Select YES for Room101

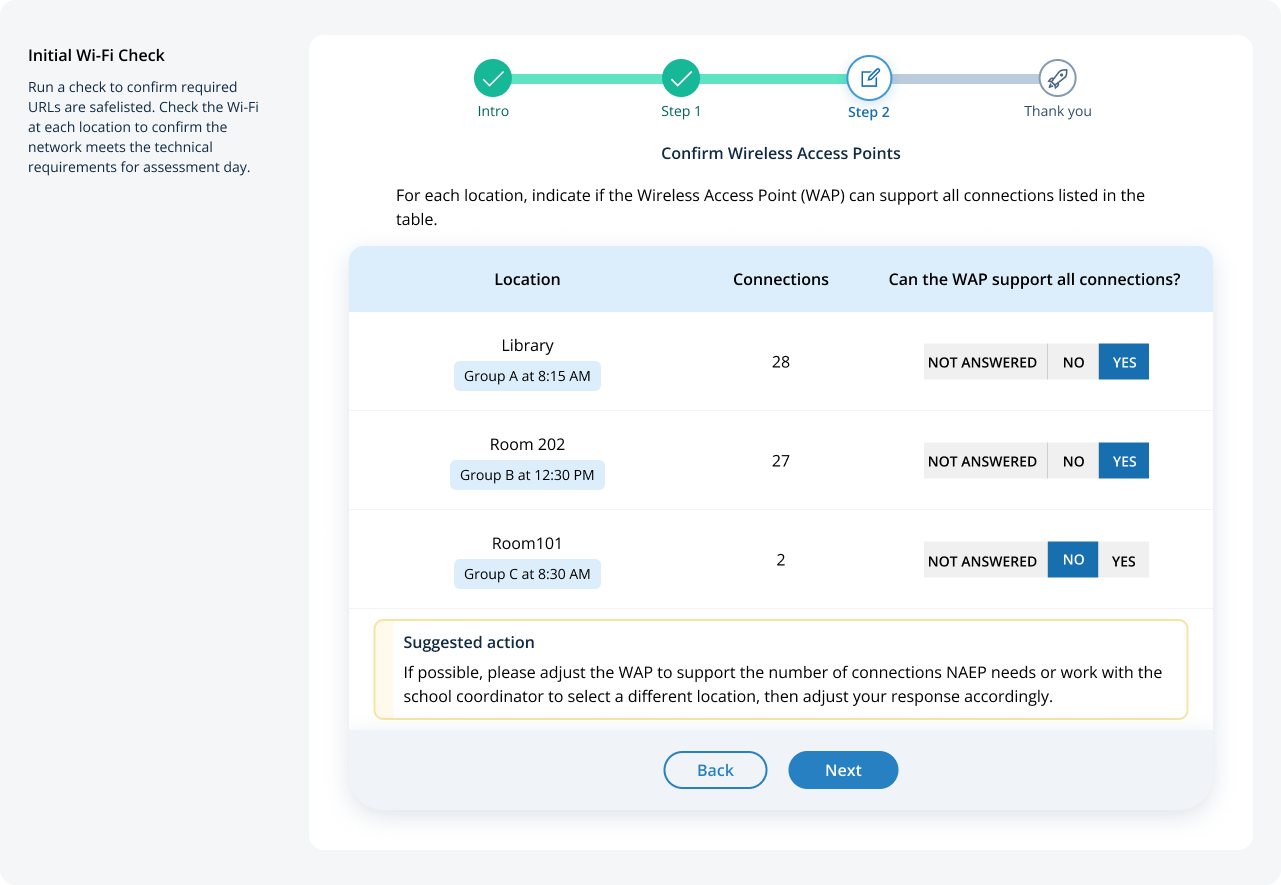[x=1124, y=561]
